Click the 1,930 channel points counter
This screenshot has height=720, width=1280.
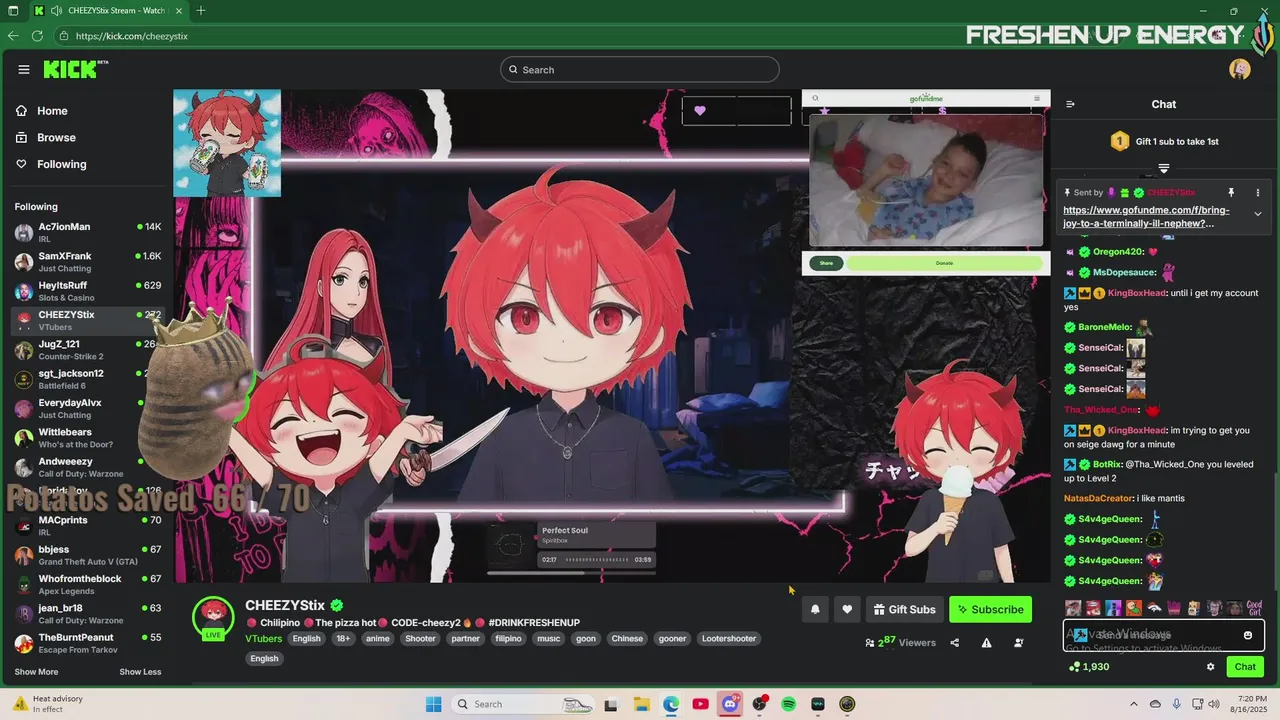1089,667
